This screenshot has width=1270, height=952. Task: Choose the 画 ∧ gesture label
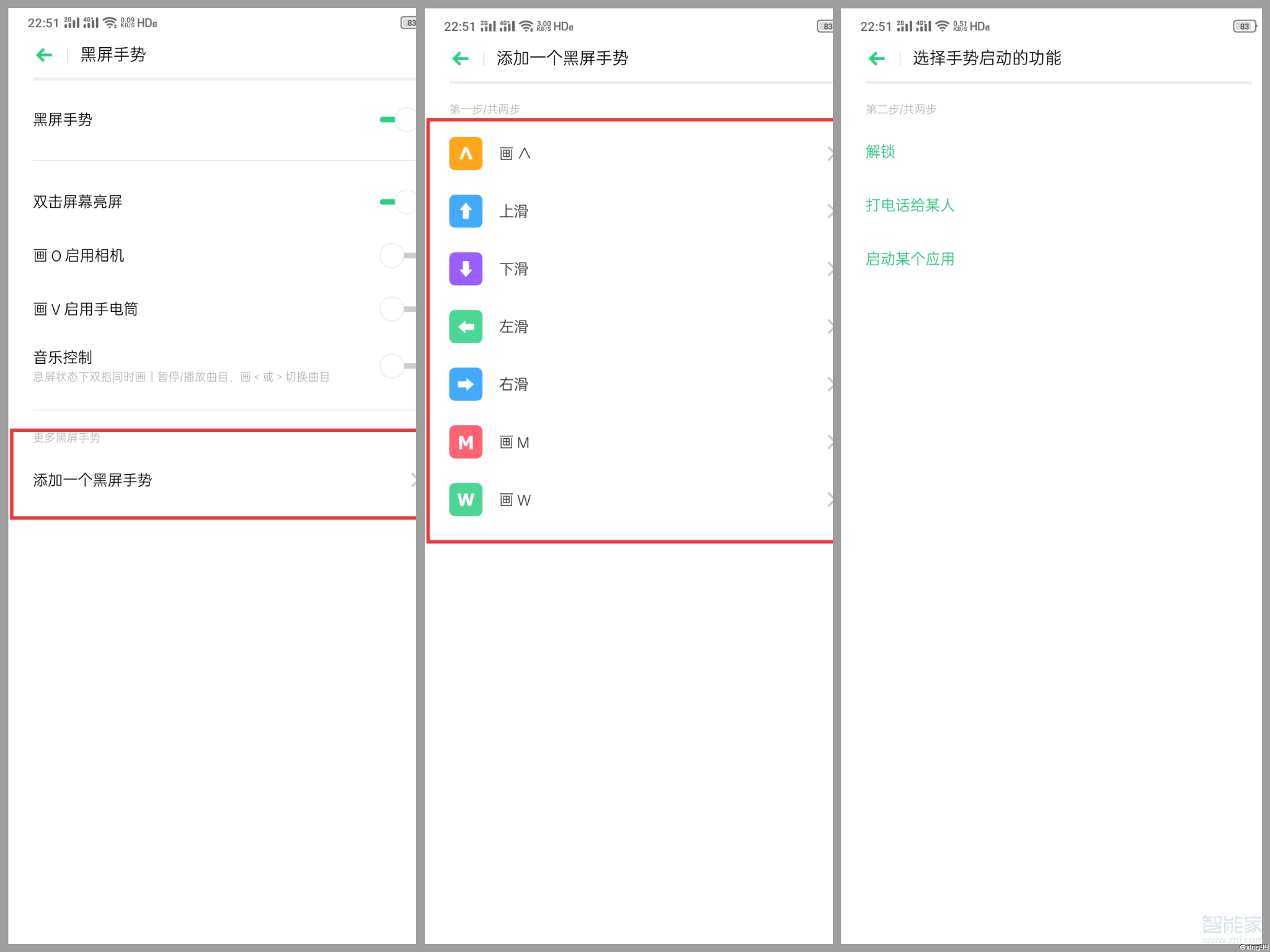515,154
